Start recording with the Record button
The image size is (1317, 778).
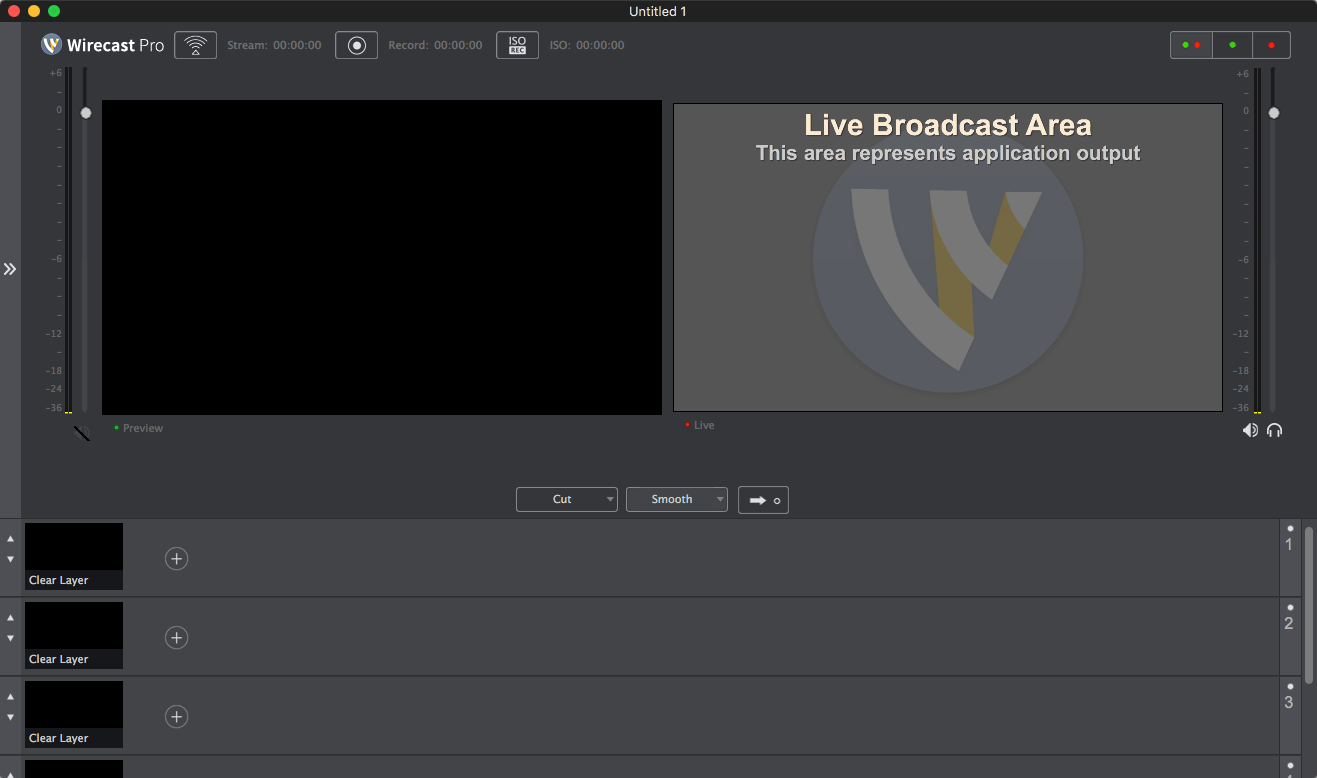point(356,45)
